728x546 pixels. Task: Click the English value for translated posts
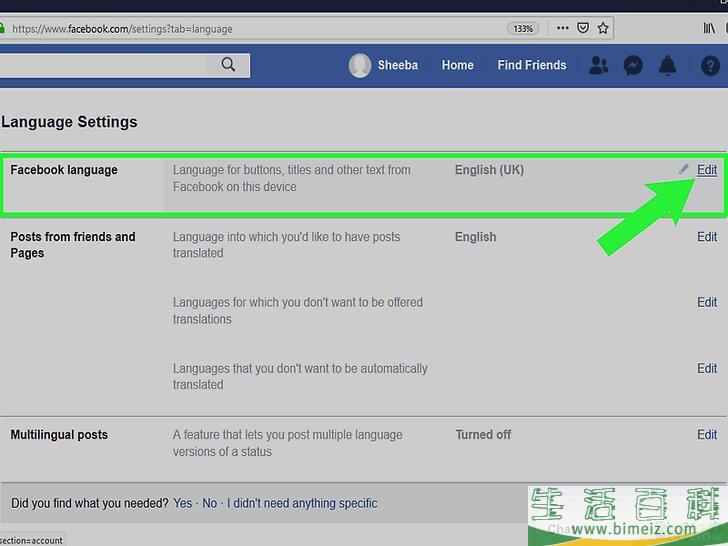[x=475, y=237]
